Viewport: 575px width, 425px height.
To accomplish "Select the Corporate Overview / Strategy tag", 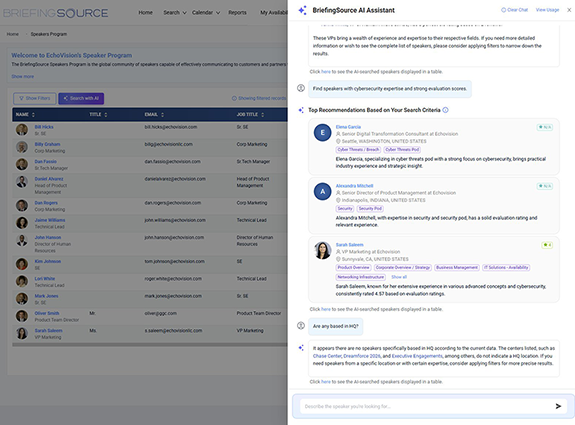I will coord(403,268).
